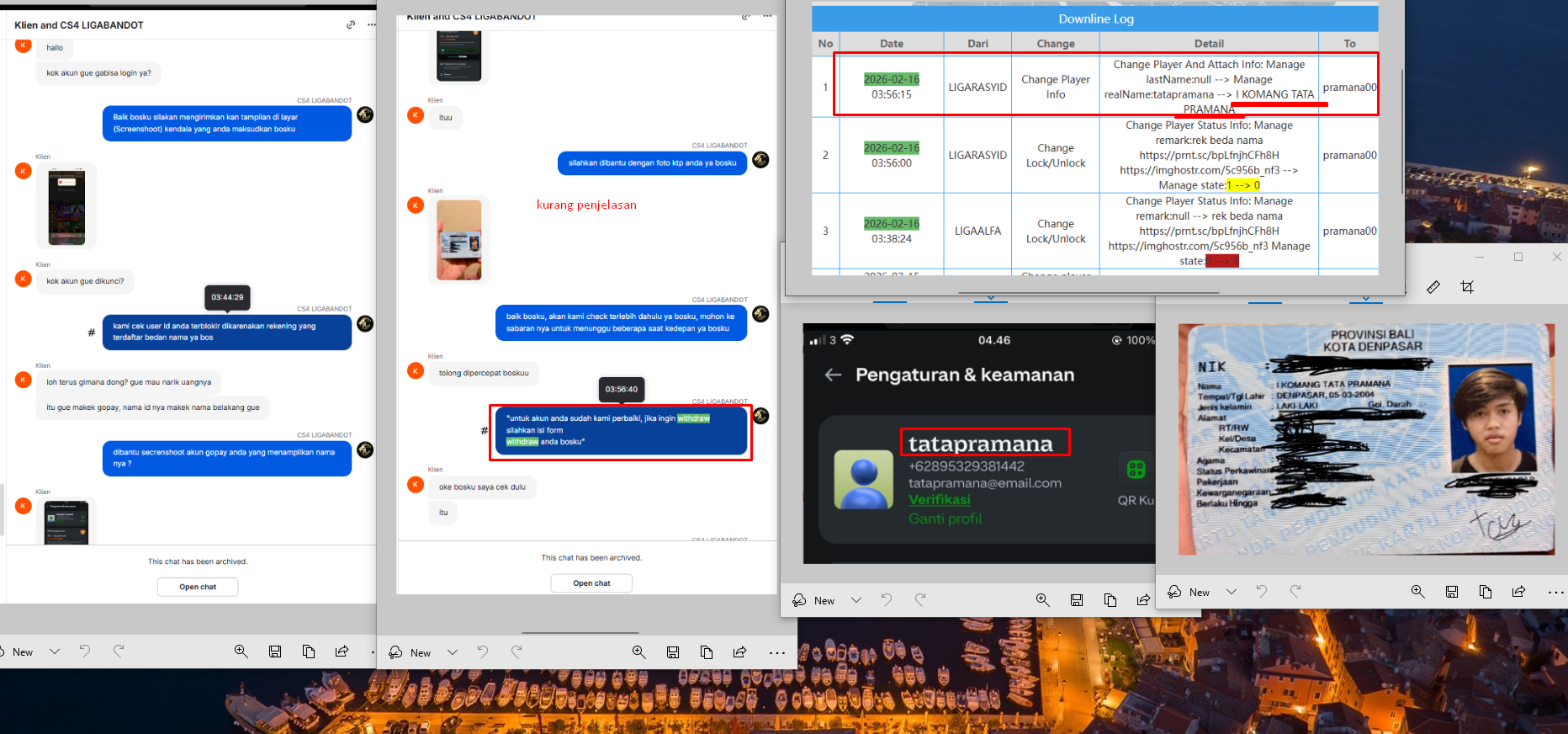Undo in the Pengaturan & keamanan snip window

[886, 600]
